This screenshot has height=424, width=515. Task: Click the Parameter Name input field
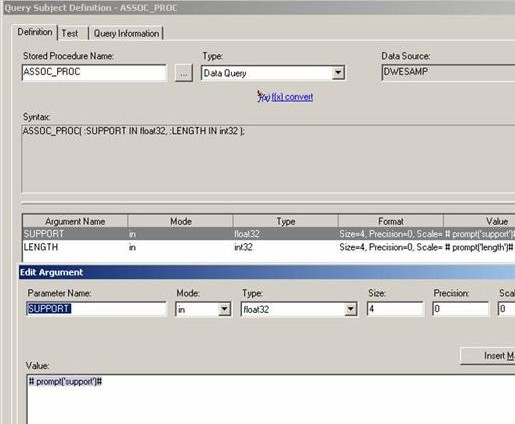tap(96, 309)
